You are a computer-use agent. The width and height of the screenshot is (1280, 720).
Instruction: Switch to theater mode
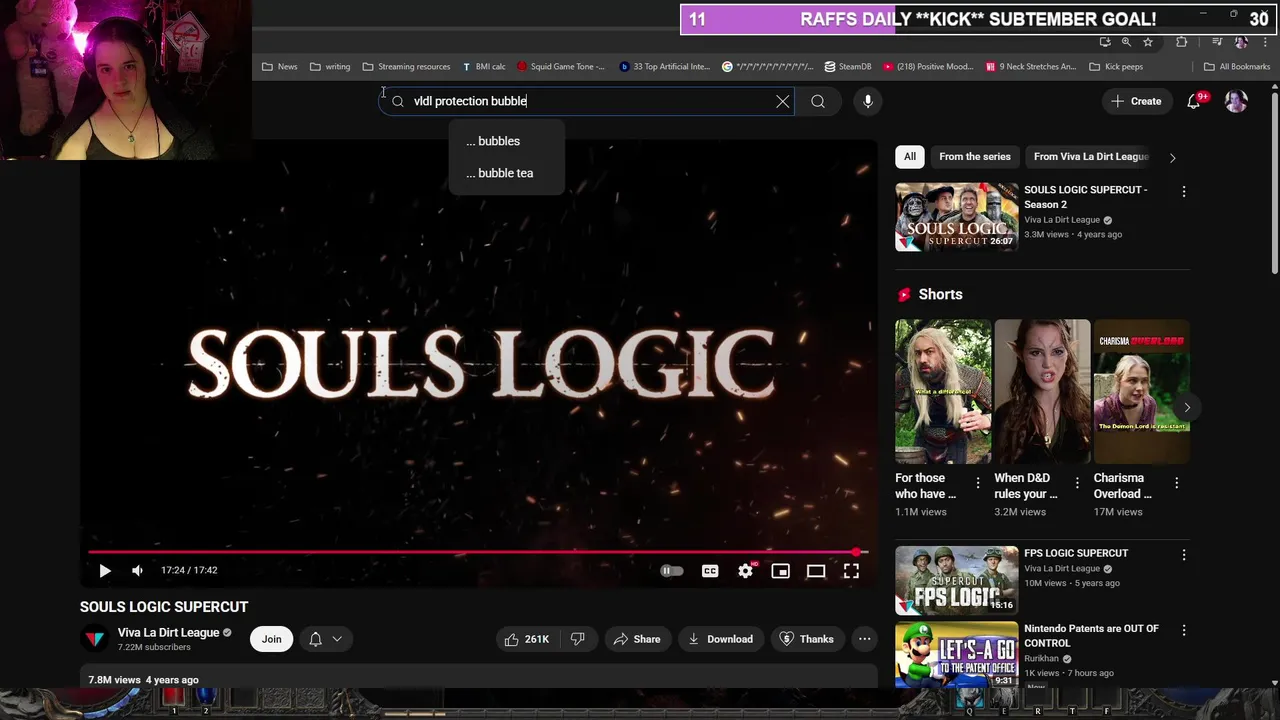click(816, 571)
